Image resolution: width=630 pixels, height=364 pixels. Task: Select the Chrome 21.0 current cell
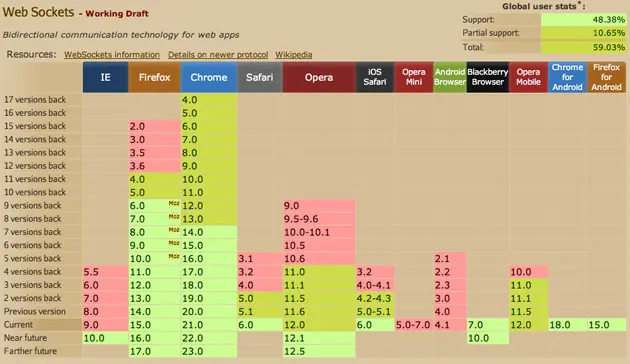point(209,325)
